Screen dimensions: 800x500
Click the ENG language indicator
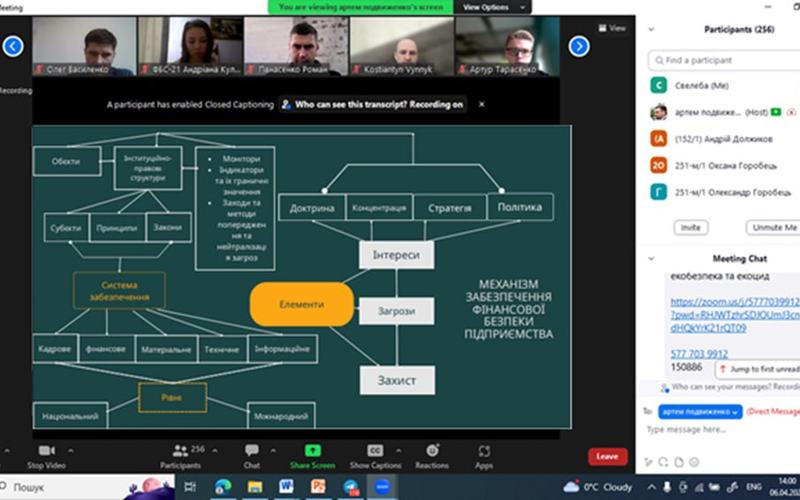(754, 487)
